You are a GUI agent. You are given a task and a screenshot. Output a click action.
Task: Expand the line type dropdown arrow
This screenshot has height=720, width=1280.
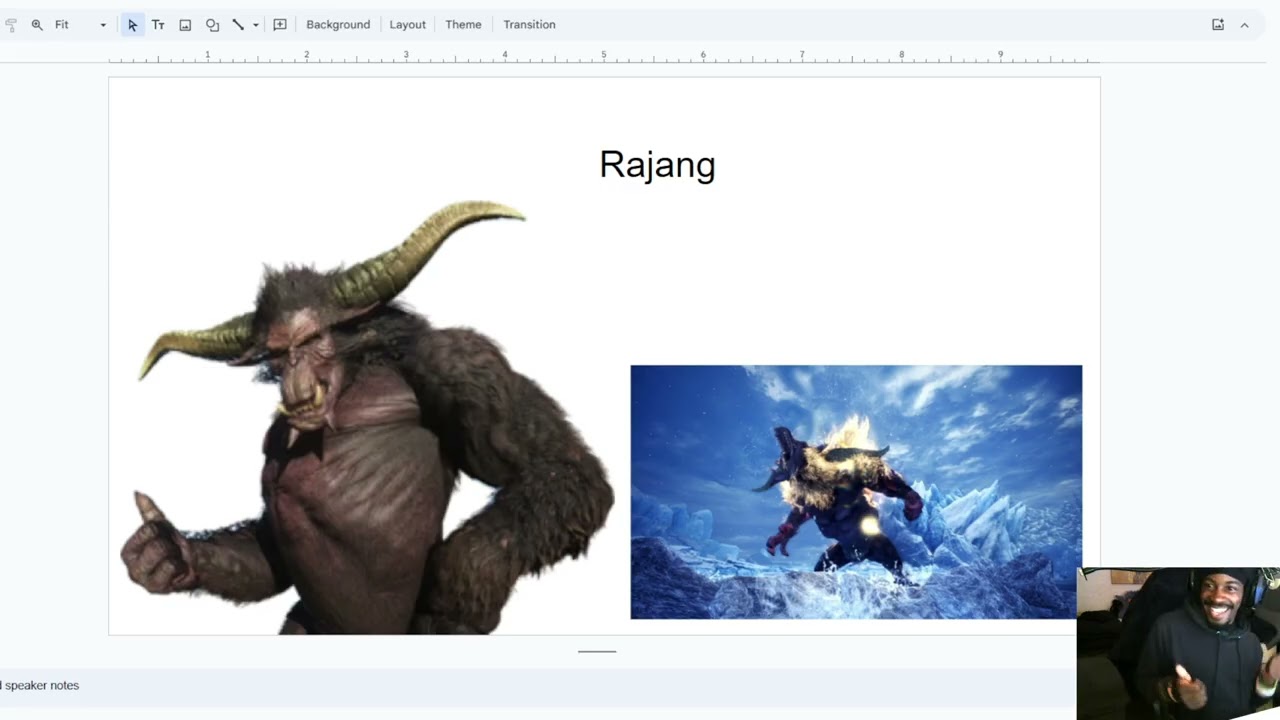click(256, 25)
